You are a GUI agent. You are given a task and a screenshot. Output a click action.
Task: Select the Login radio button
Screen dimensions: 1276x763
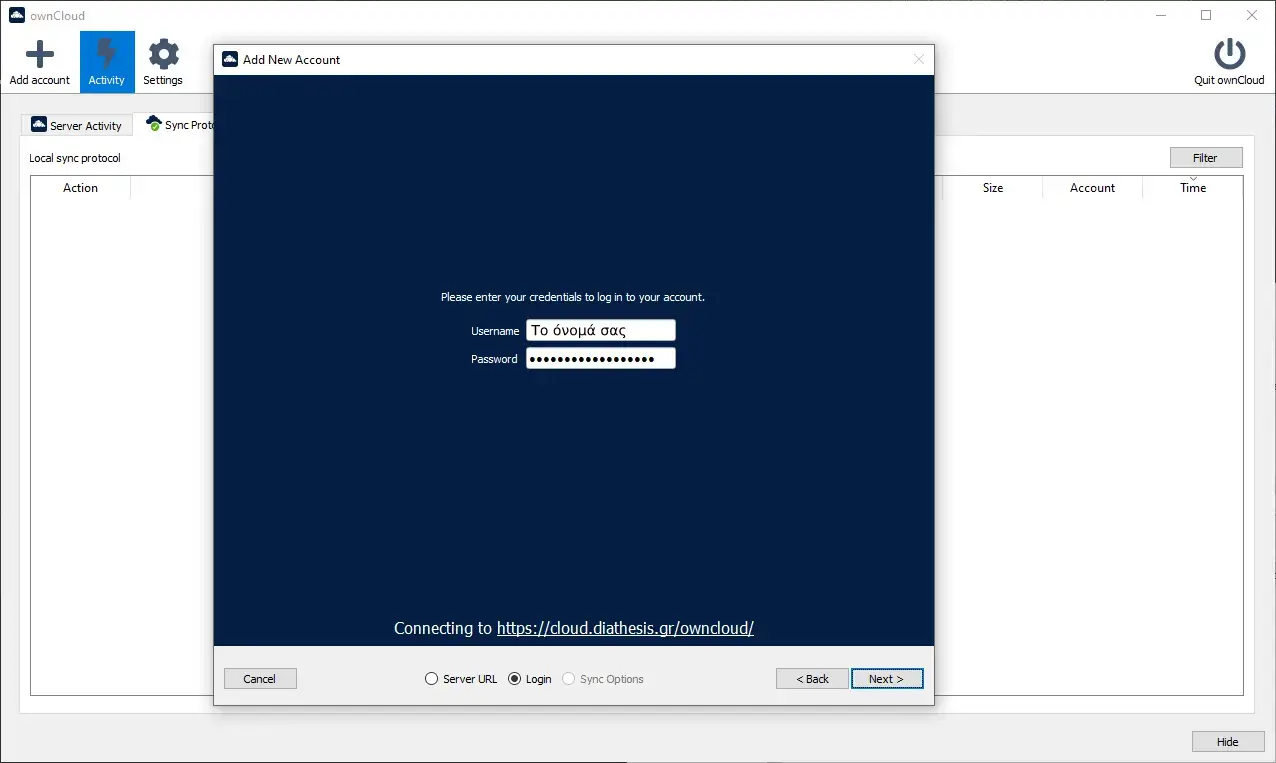(515, 679)
